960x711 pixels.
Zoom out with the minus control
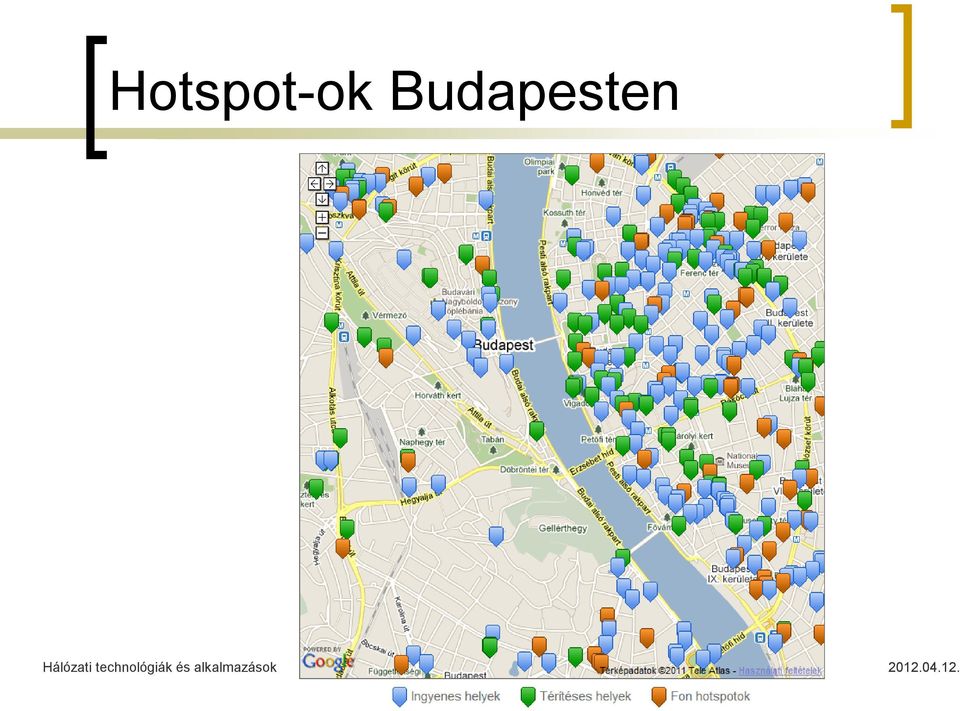(322, 233)
